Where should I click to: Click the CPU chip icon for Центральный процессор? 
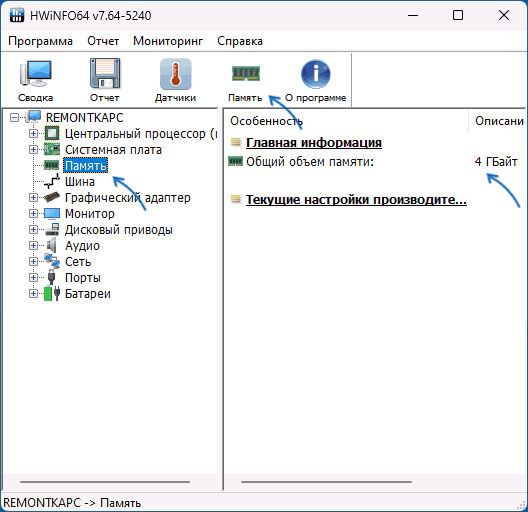point(52,133)
